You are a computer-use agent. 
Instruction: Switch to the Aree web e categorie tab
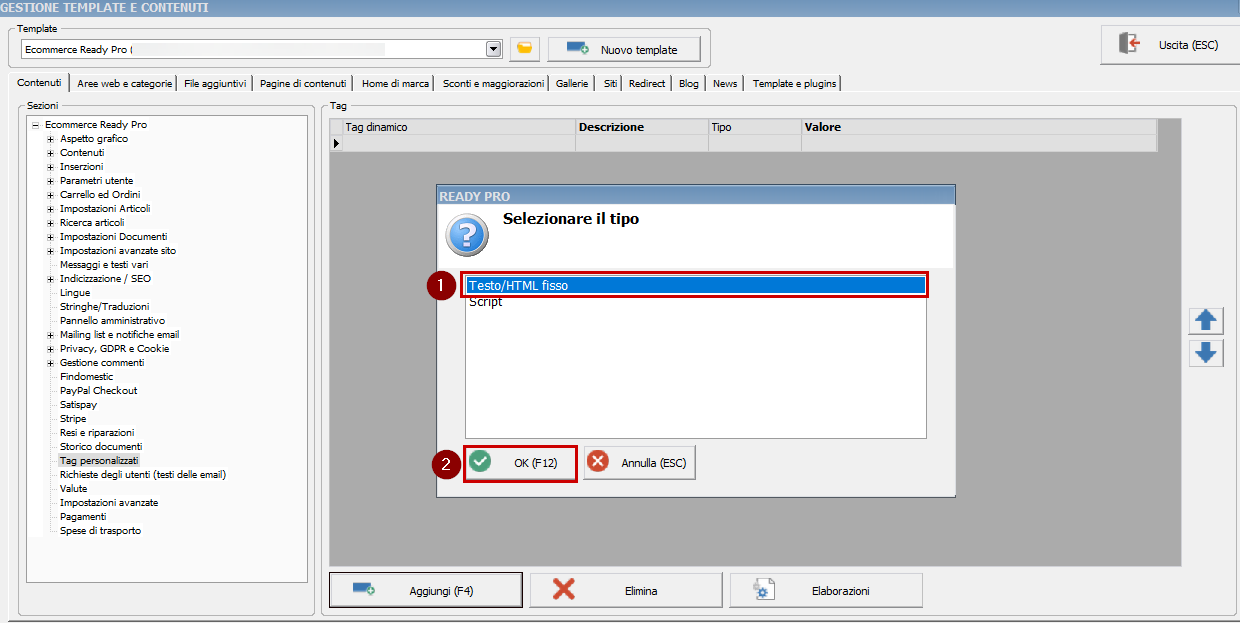125,83
